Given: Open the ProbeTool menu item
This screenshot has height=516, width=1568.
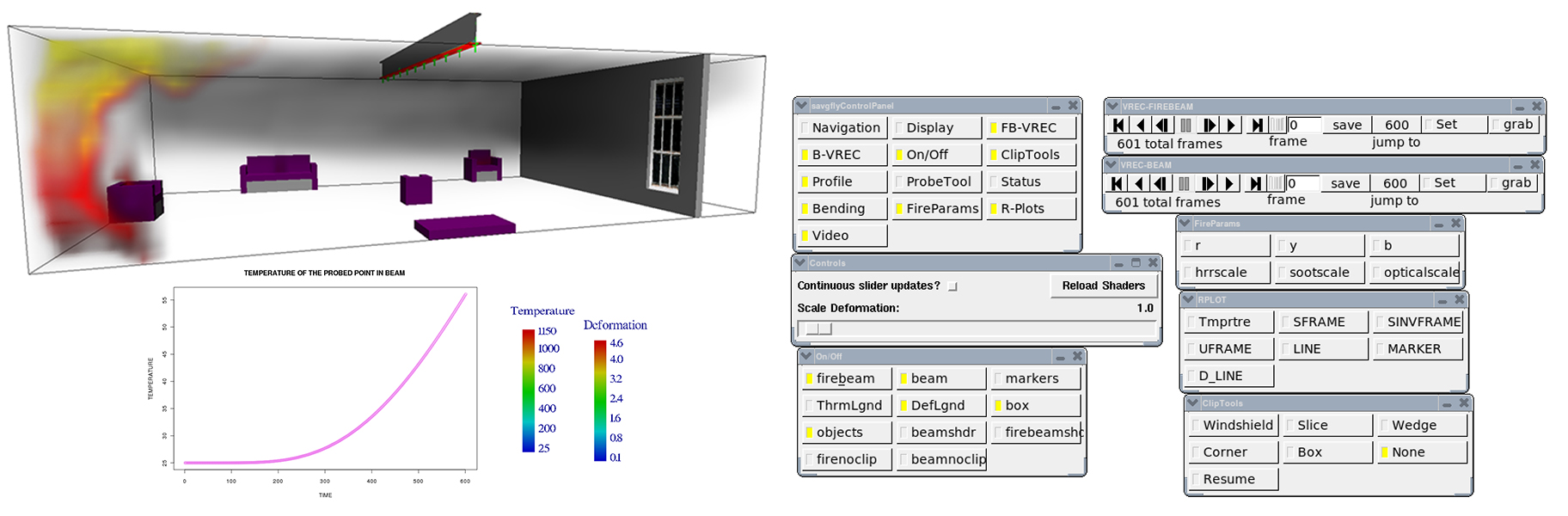Looking at the screenshot, I should (x=937, y=182).
